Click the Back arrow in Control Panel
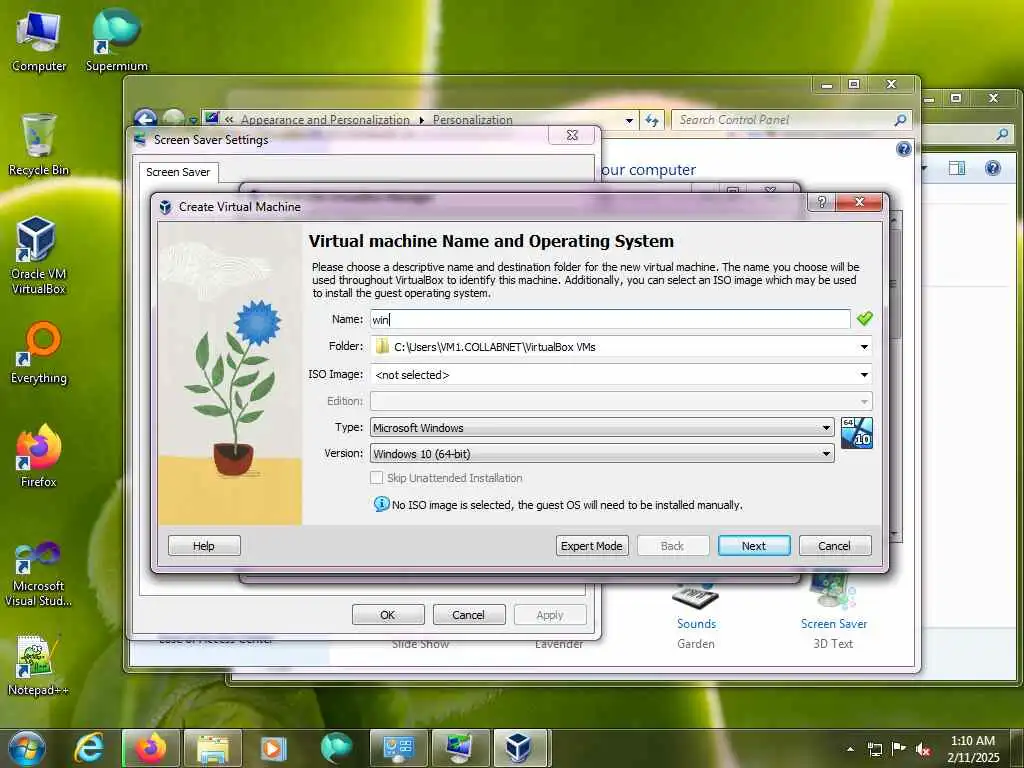 pos(146,118)
